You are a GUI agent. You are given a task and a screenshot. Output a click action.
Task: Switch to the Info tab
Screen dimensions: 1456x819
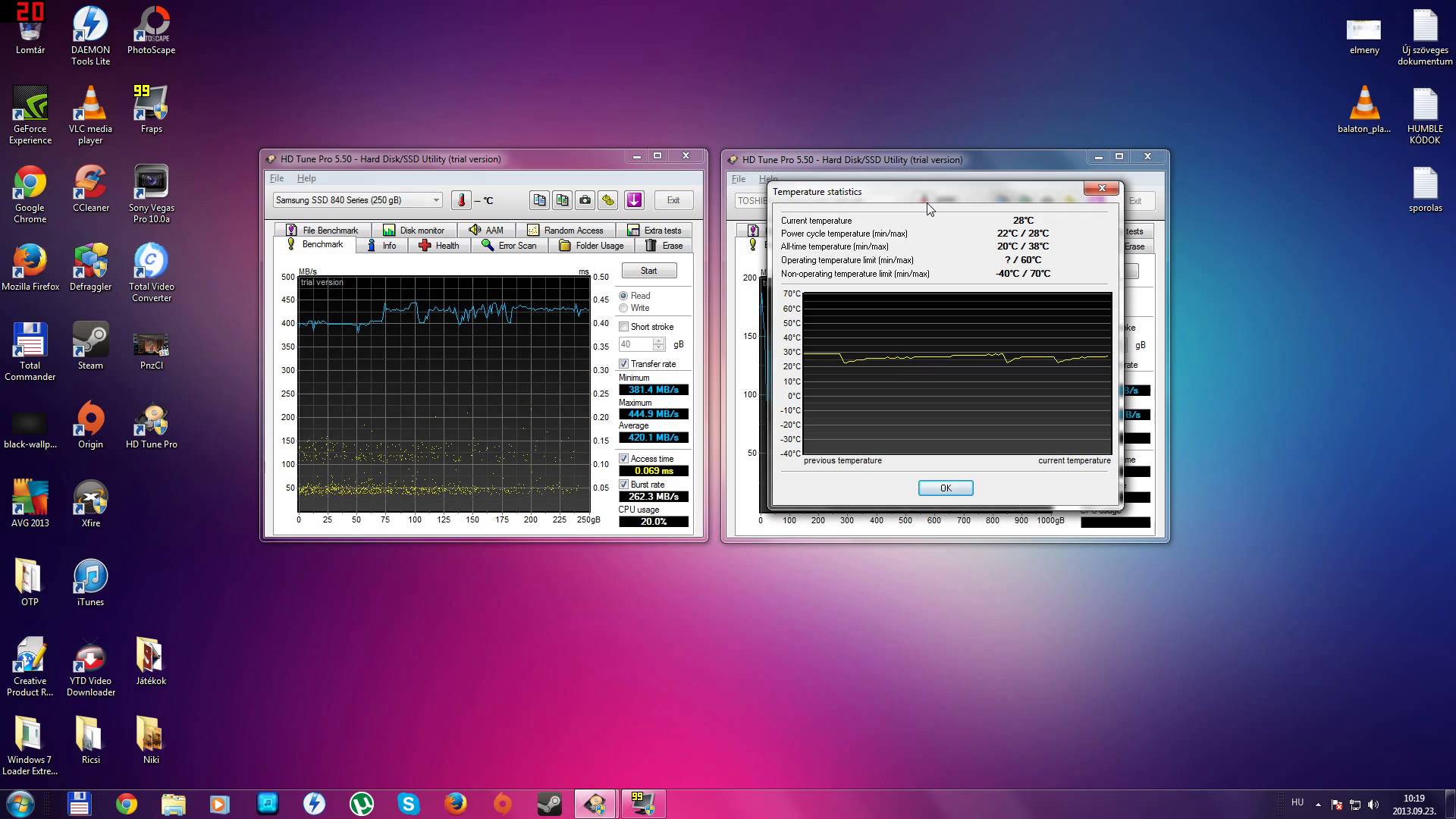[x=381, y=246]
